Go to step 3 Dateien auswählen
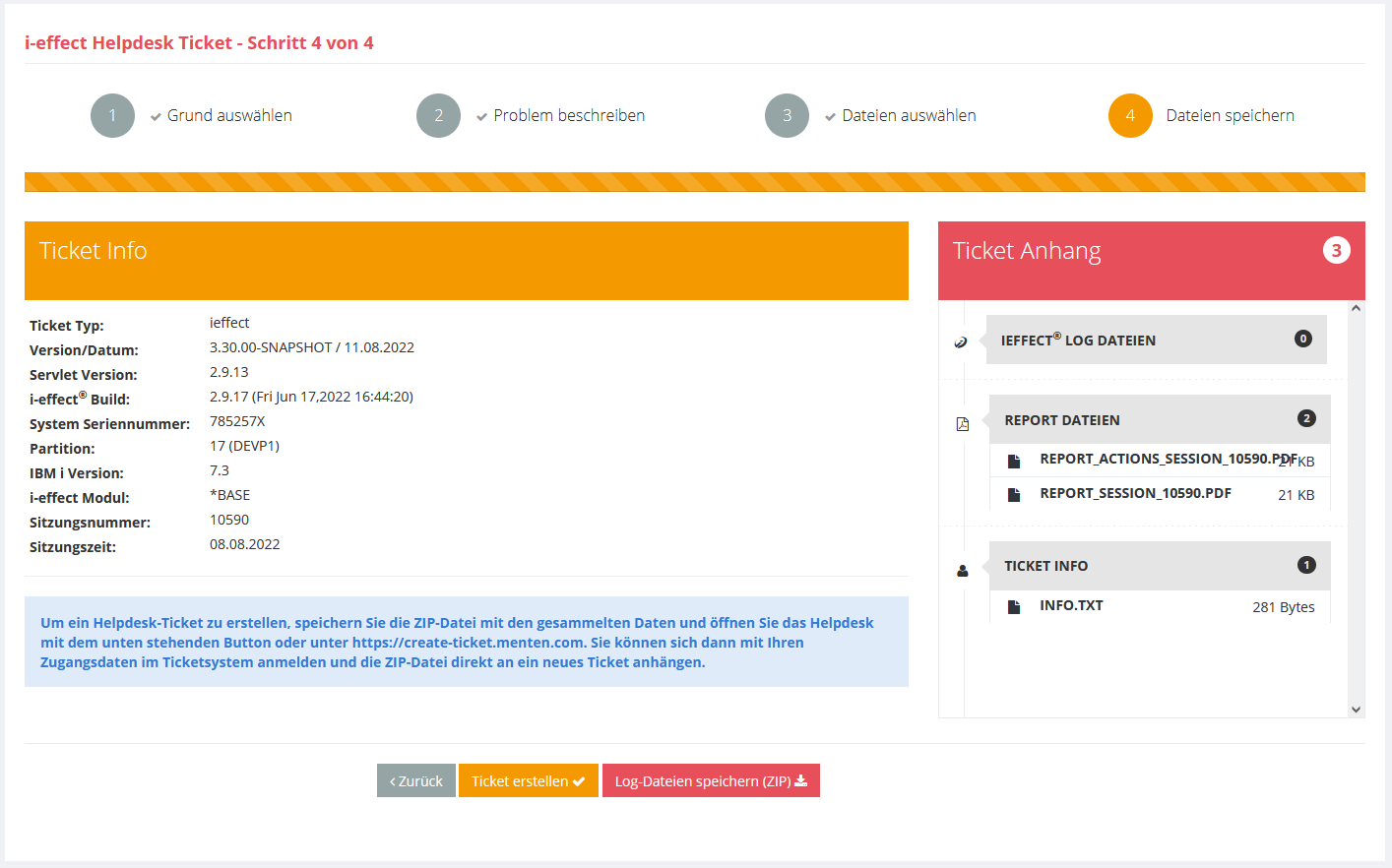The height and width of the screenshot is (868, 1392). click(x=787, y=116)
